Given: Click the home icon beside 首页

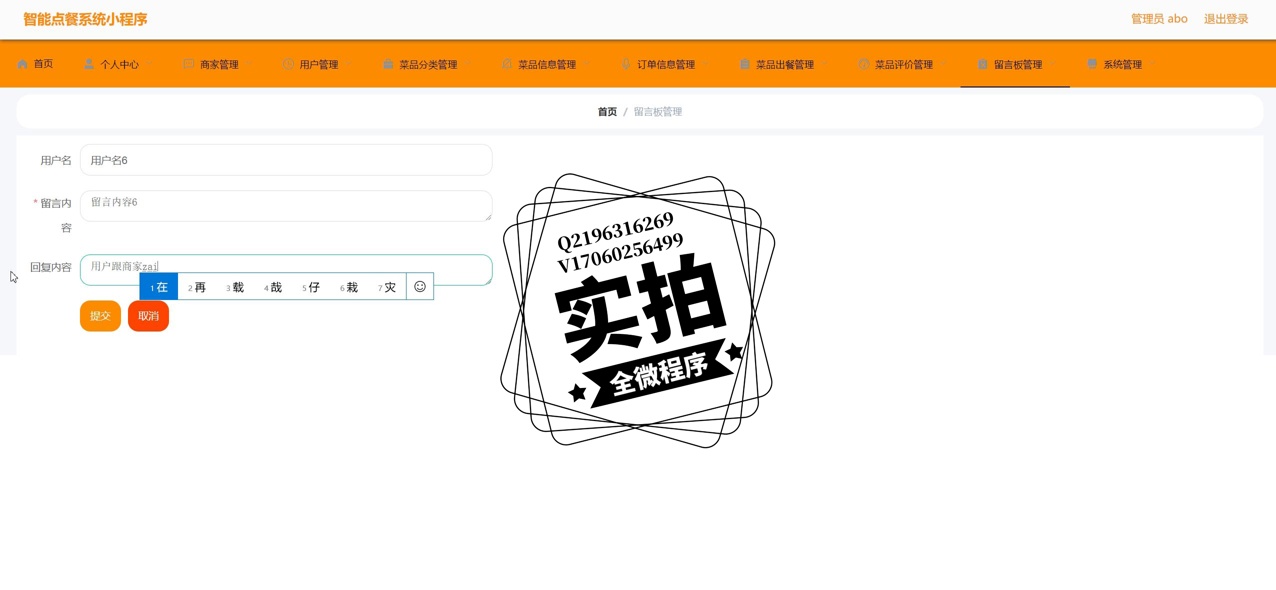Looking at the screenshot, I should 22,64.
